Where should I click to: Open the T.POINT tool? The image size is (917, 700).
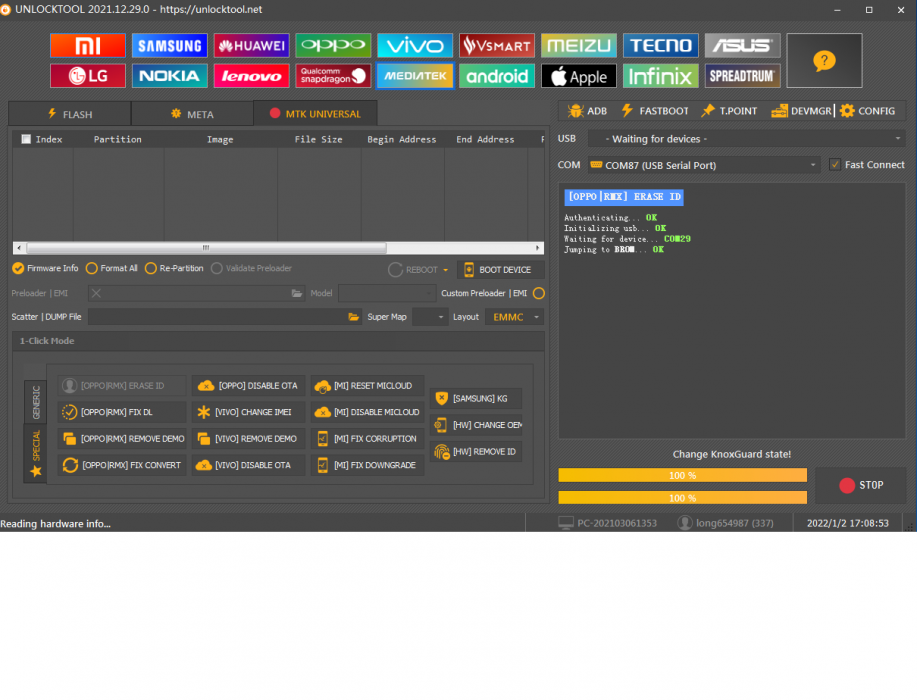[730, 111]
